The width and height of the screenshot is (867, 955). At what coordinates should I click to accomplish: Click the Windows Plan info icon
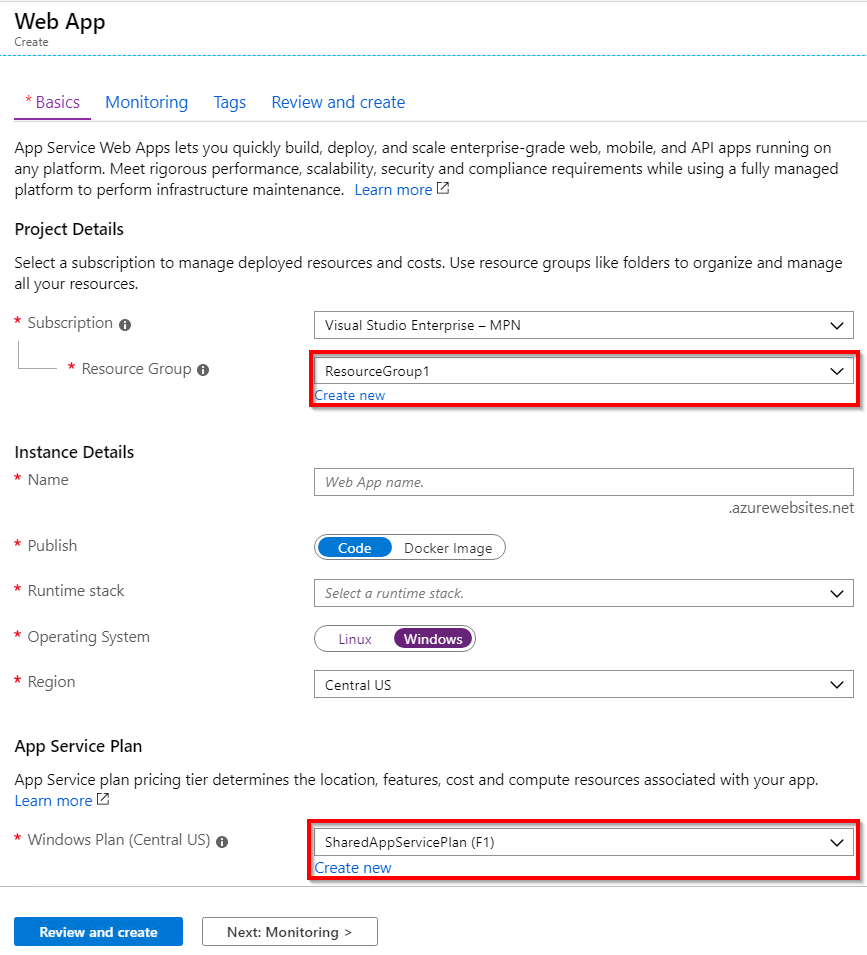pos(221,841)
